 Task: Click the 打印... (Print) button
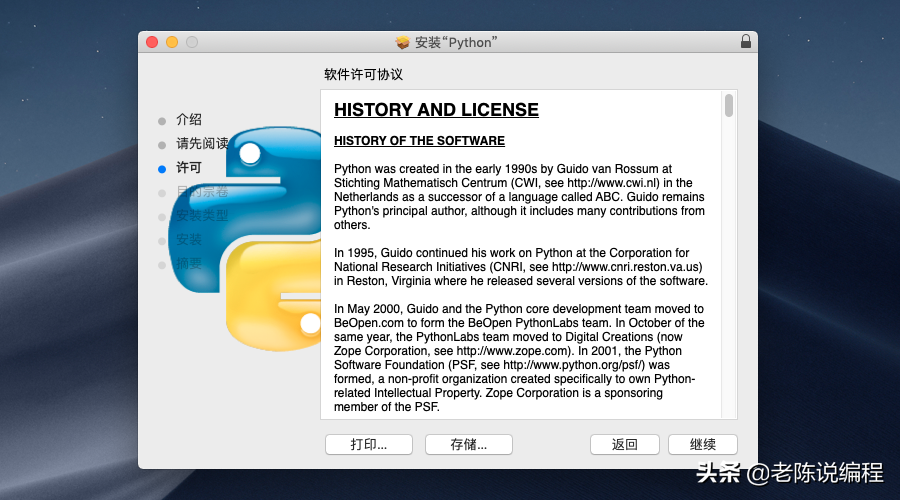click(368, 444)
